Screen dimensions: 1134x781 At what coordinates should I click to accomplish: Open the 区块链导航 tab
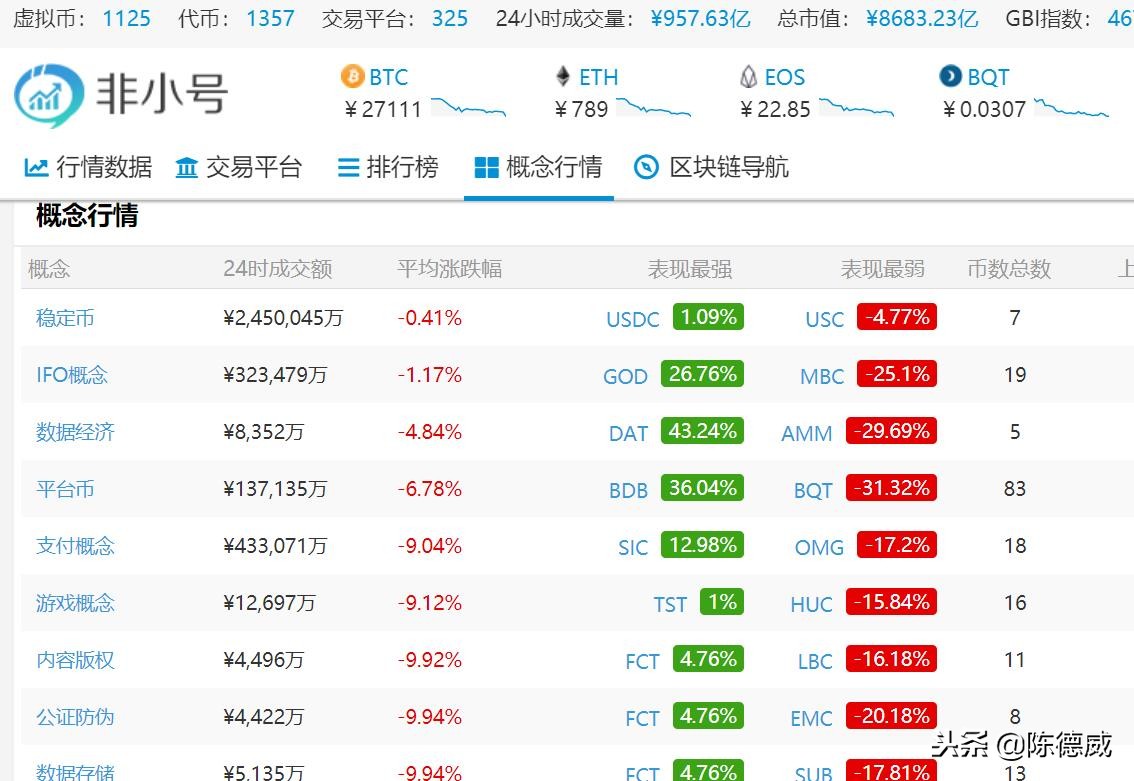712,167
